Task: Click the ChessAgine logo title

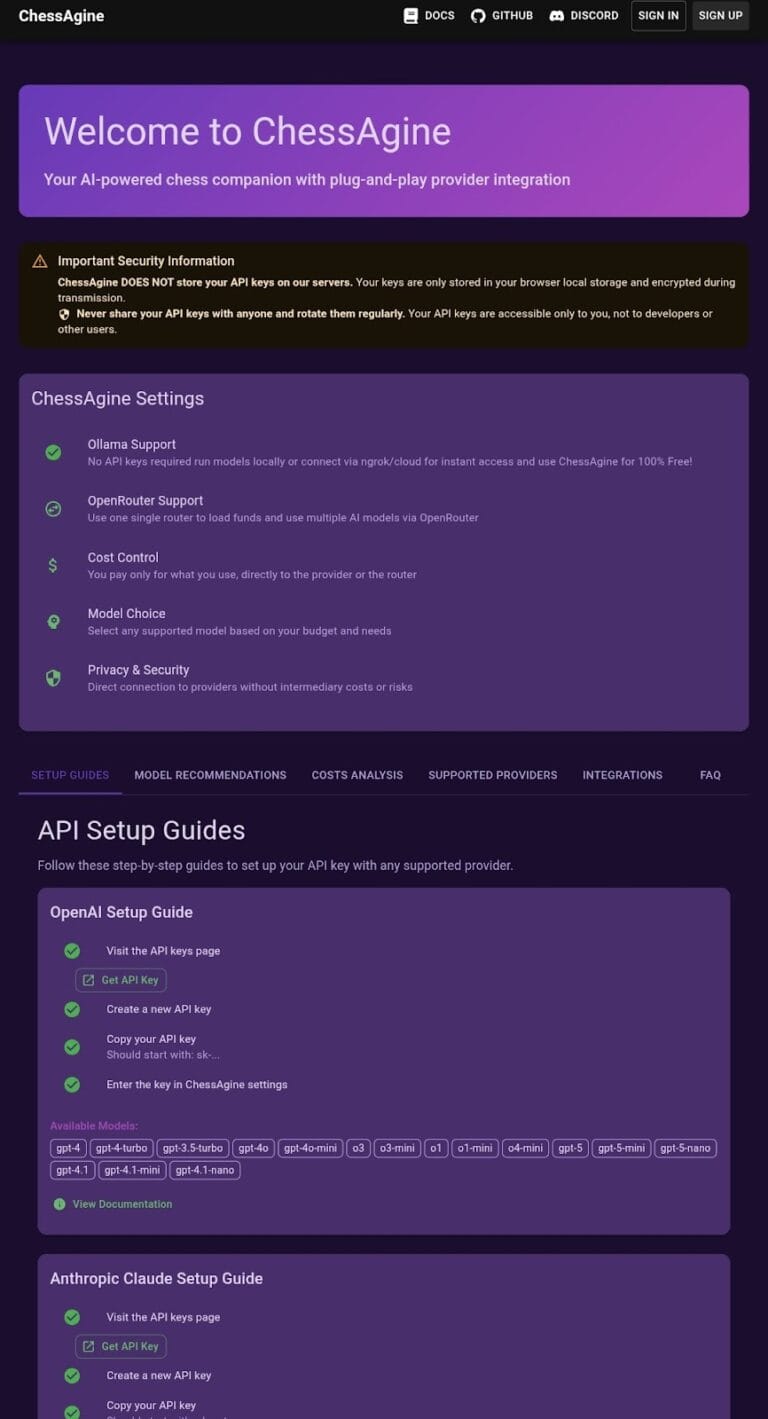Action: point(61,15)
